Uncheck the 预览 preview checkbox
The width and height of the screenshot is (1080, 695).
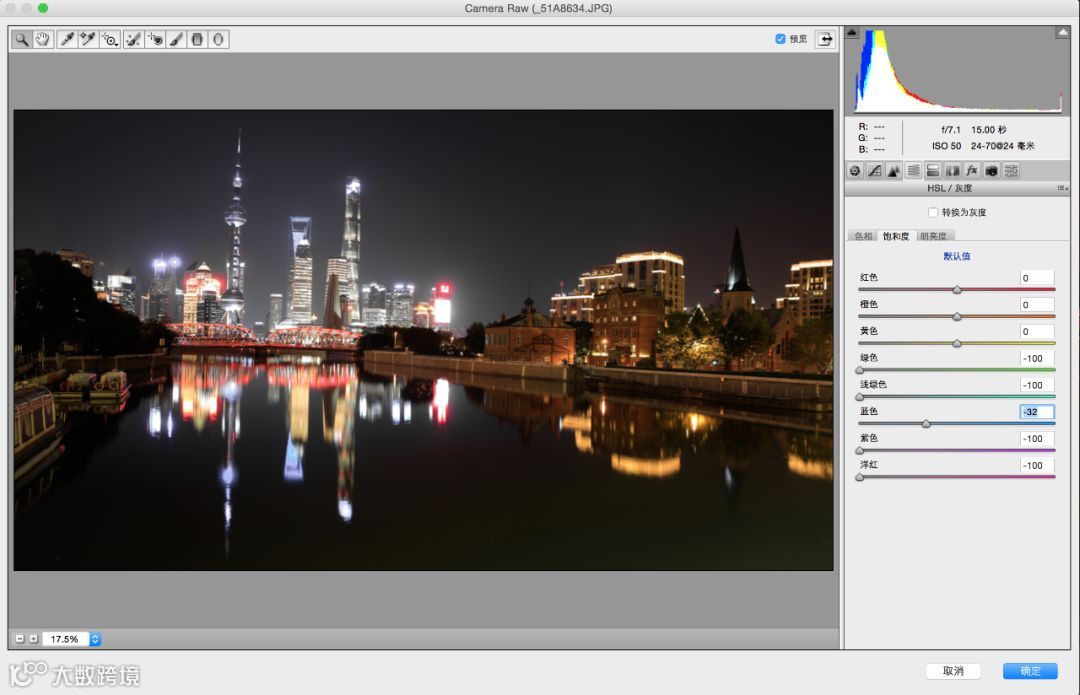coord(780,39)
